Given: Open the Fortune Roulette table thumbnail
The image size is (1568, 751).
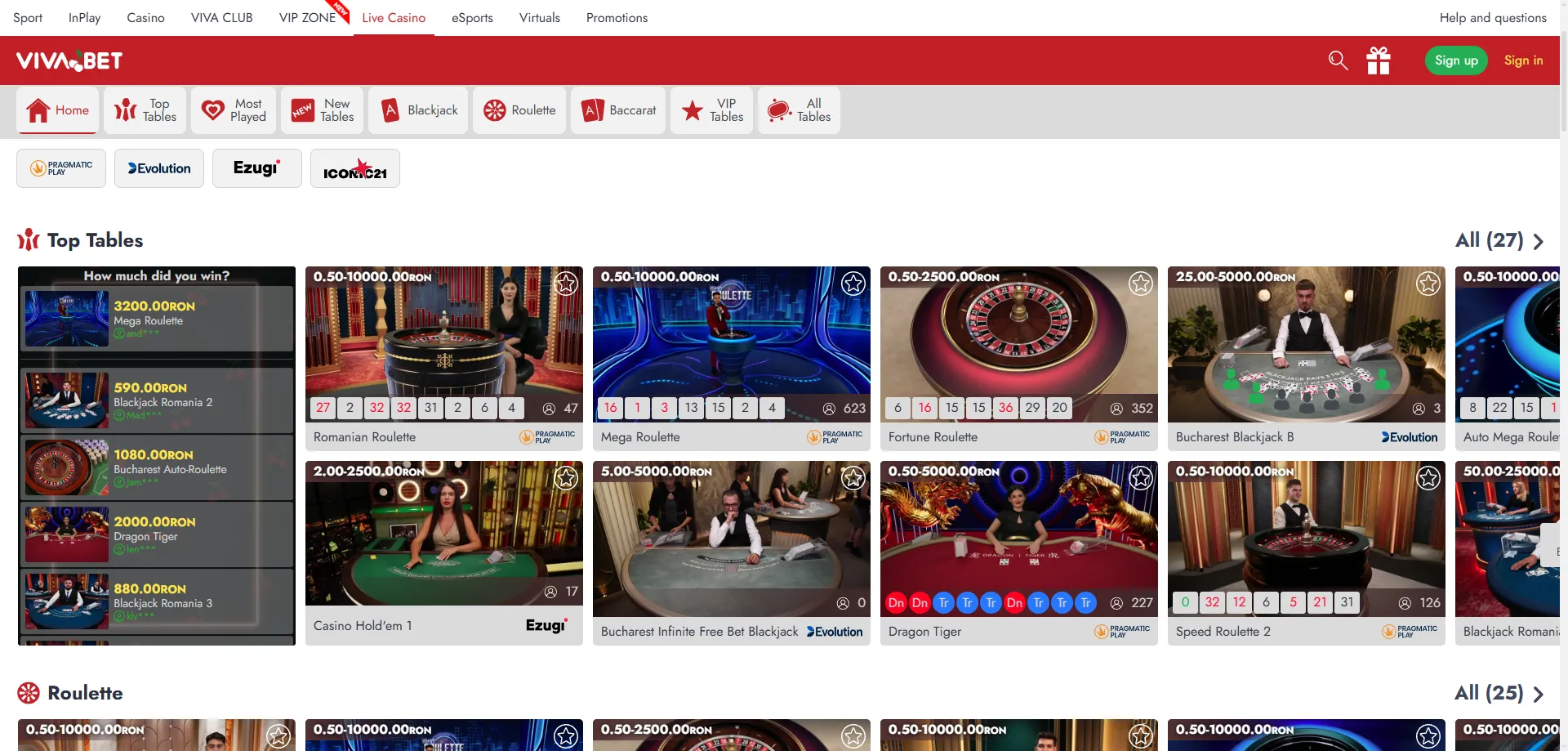Looking at the screenshot, I should [x=1019, y=344].
